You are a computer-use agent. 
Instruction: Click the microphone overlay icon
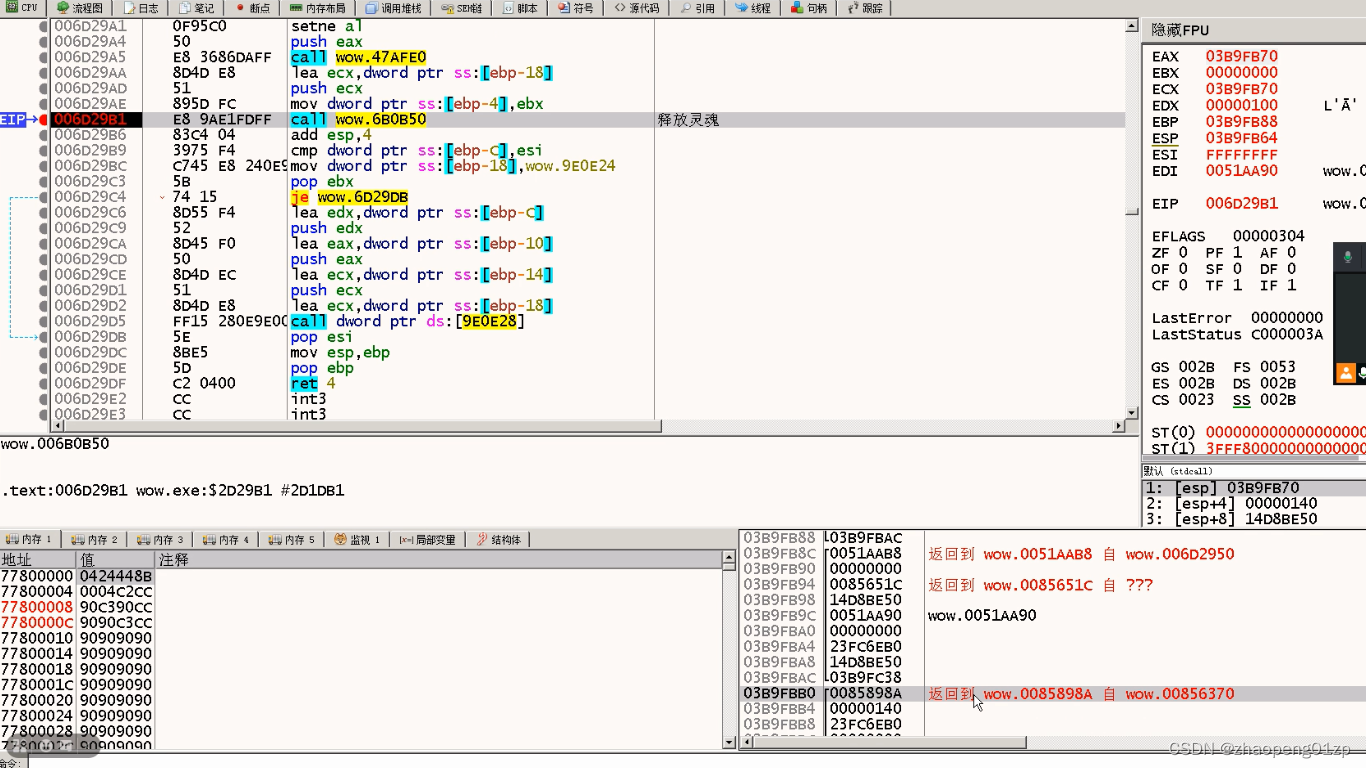pyautogui.click(x=1347, y=257)
